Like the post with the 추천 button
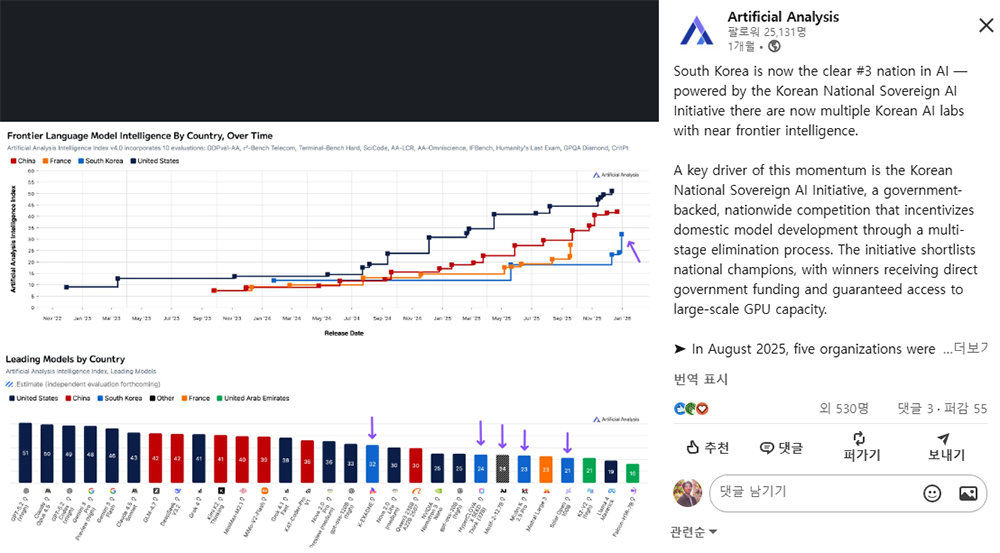Screen dimensions: 1000x553 [707, 448]
